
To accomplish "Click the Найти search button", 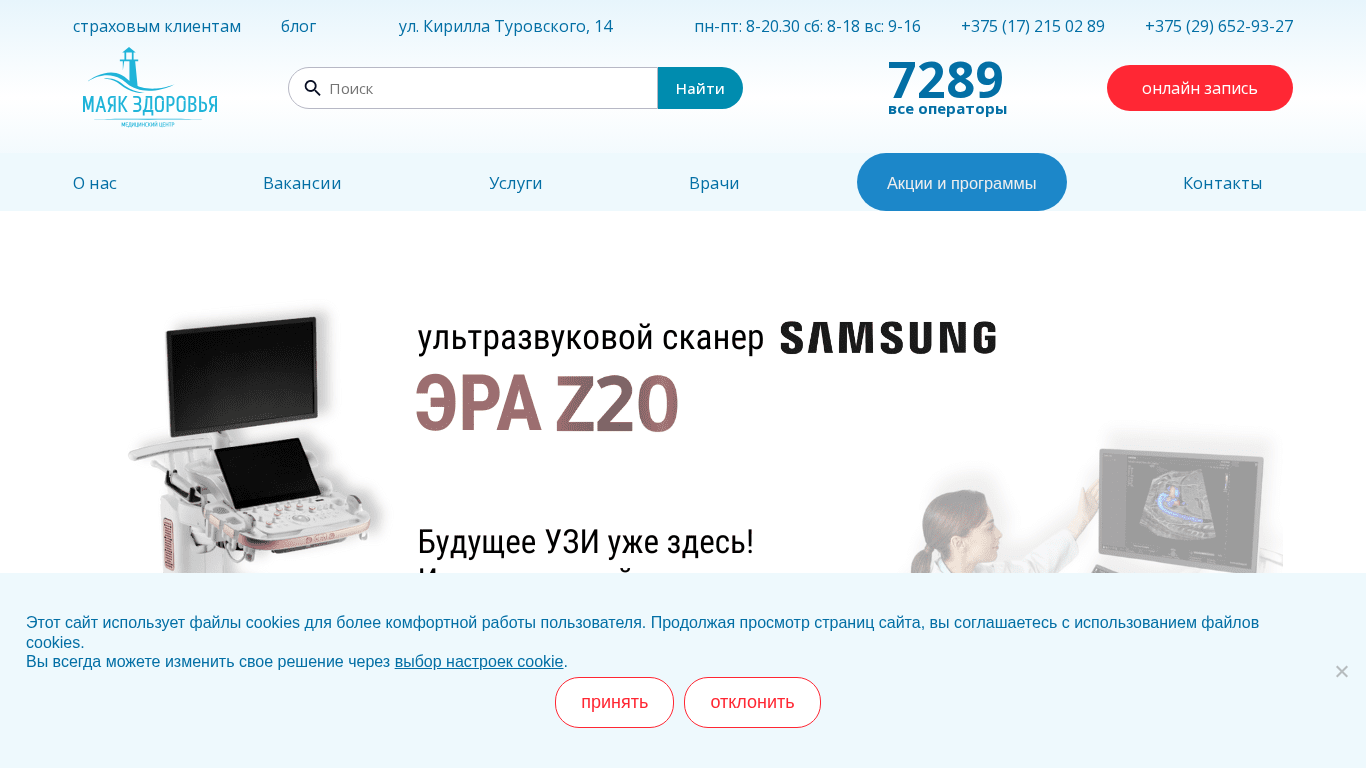I will tap(700, 88).
